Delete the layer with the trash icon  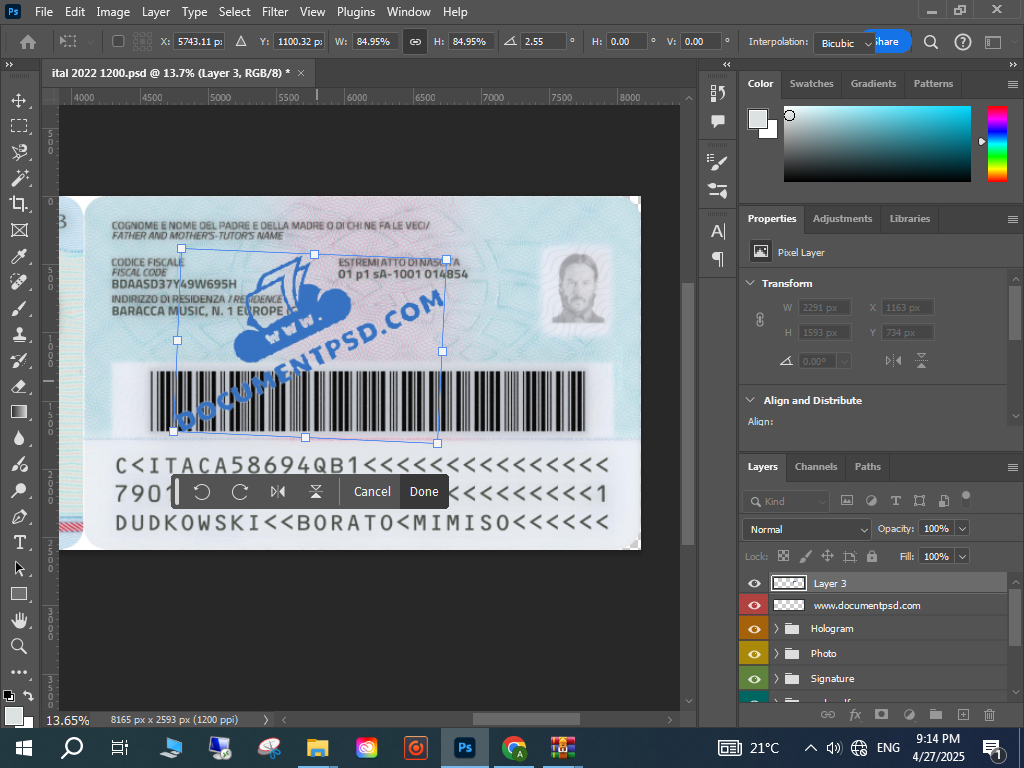989,714
